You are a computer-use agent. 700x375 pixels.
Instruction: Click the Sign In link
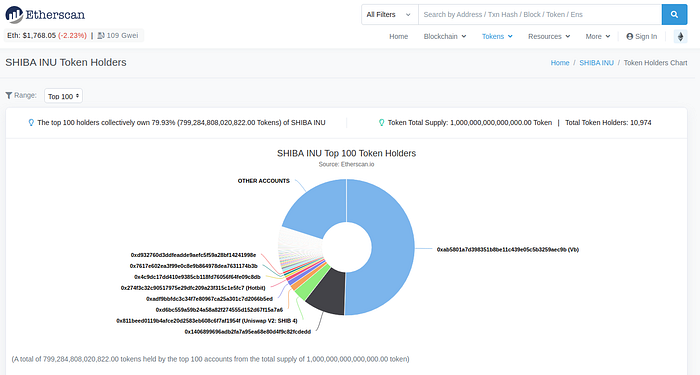point(642,36)
